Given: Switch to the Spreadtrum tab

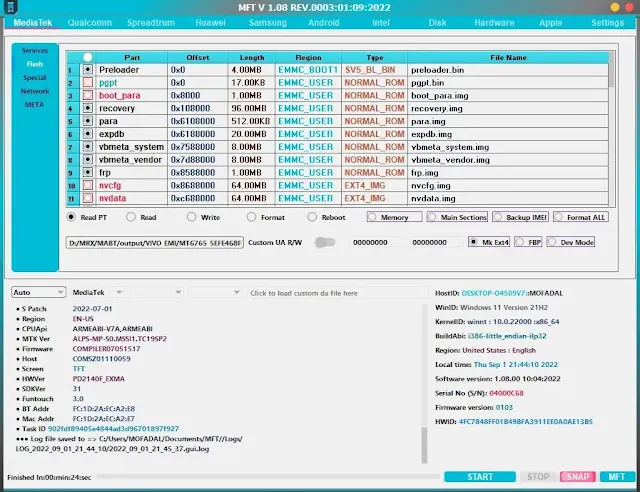Looking at the screenshot, I should [151, 23].
